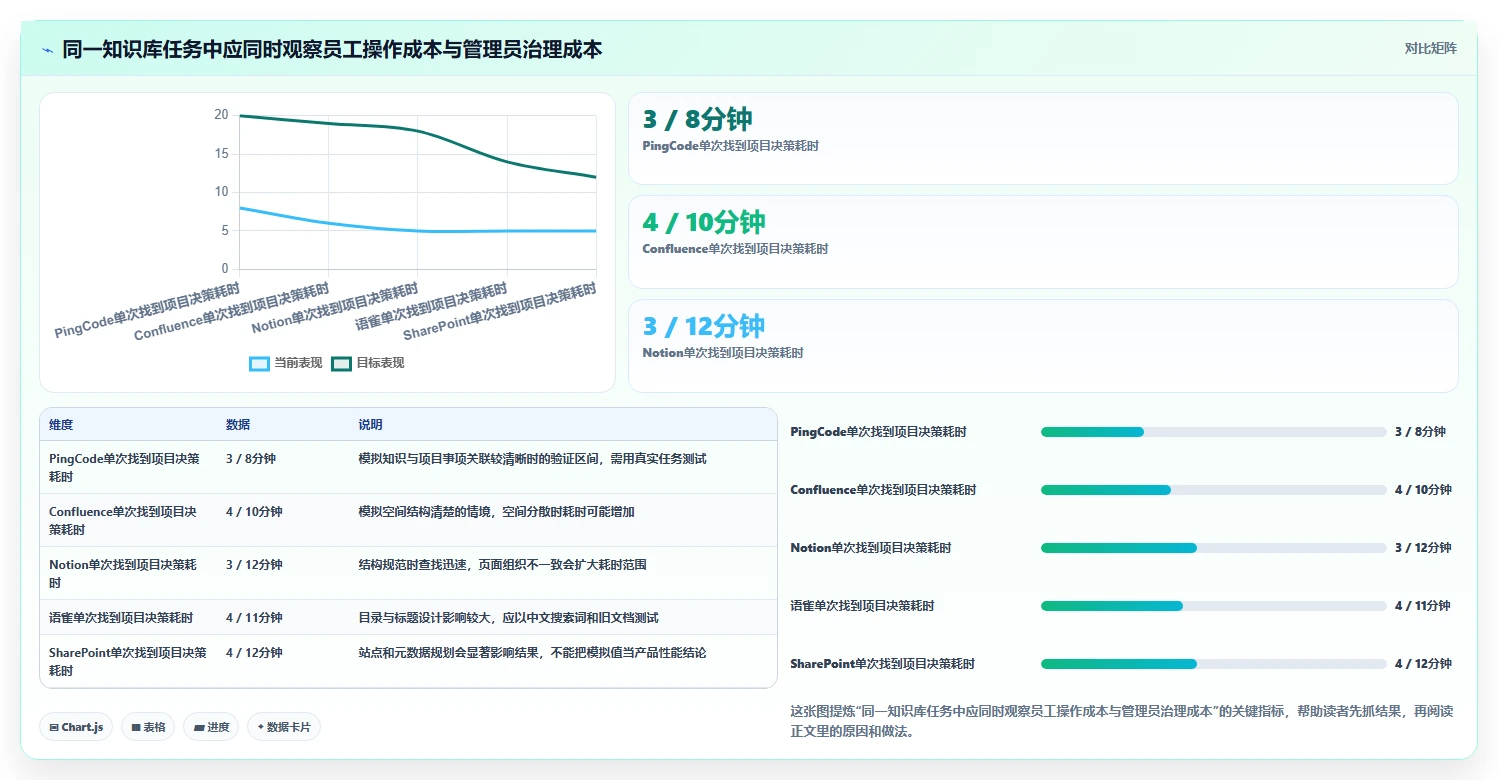Click the summary paragraph starting 这张图提炼
The width and height of the screenshot is (1498, 780).
(1122, 721)
